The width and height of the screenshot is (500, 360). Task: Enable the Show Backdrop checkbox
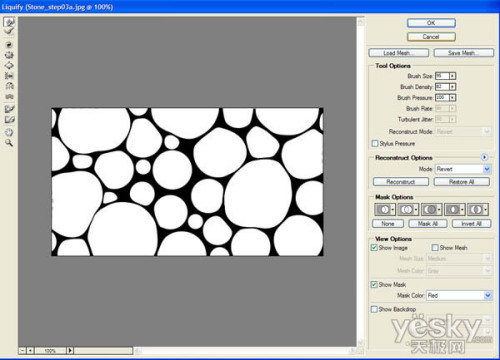click(x=374, y=309)
